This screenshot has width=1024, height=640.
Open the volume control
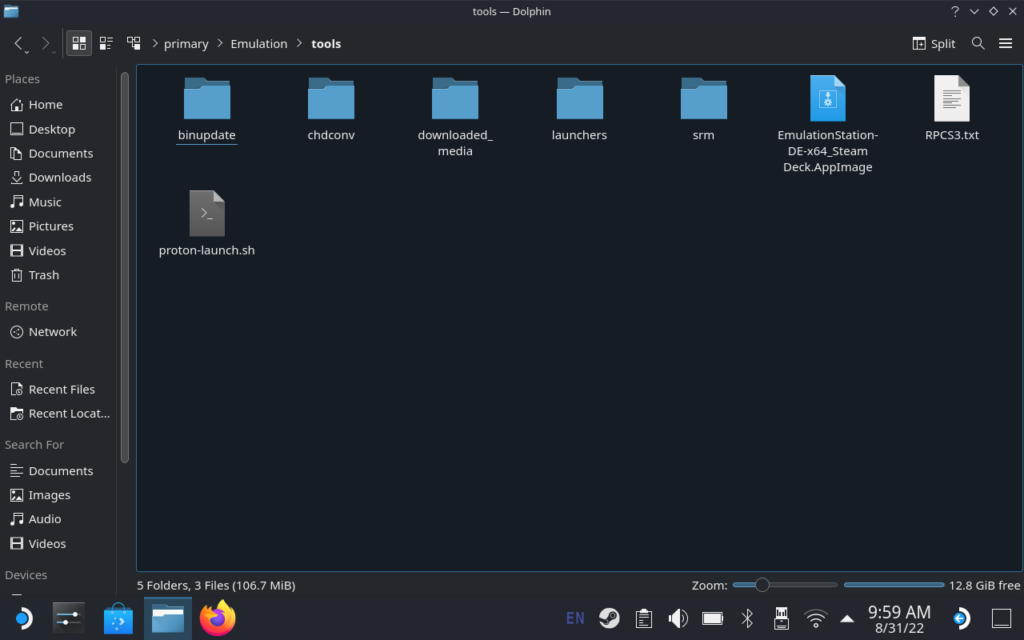click(x=678, y=618)
